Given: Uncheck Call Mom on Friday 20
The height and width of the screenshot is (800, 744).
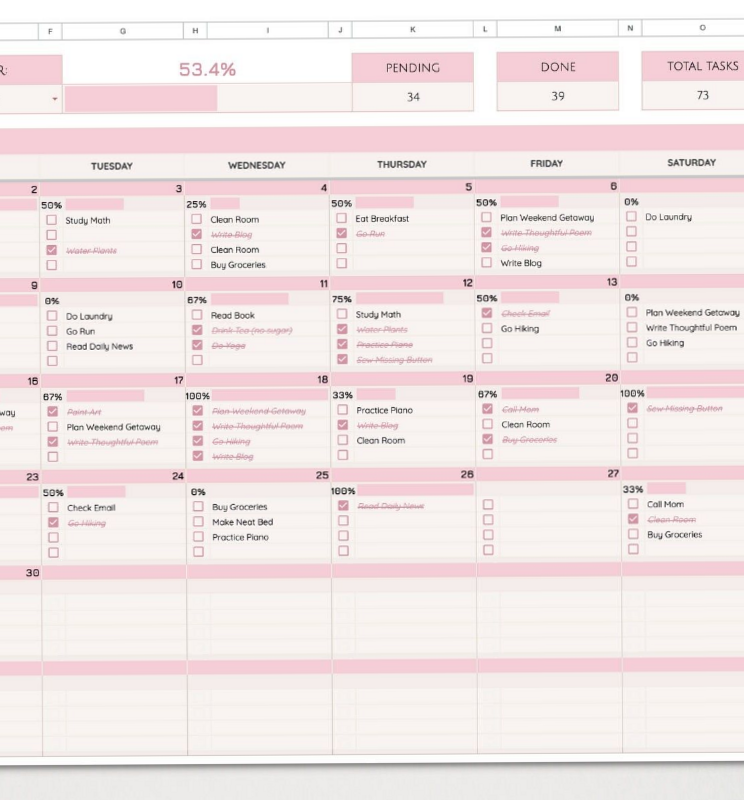Looking at the screenshot, I should 487,409.
